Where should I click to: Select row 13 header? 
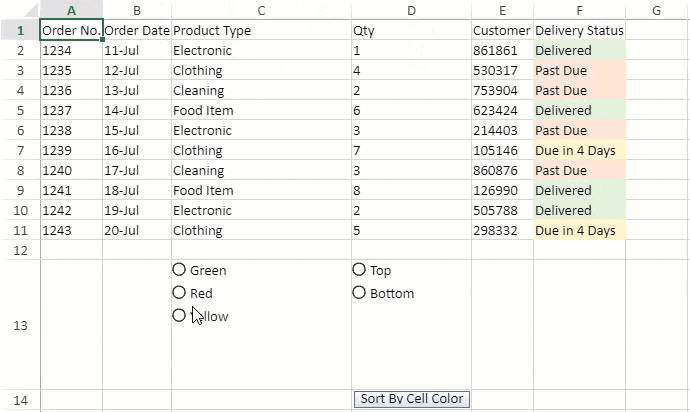(20, 325)
